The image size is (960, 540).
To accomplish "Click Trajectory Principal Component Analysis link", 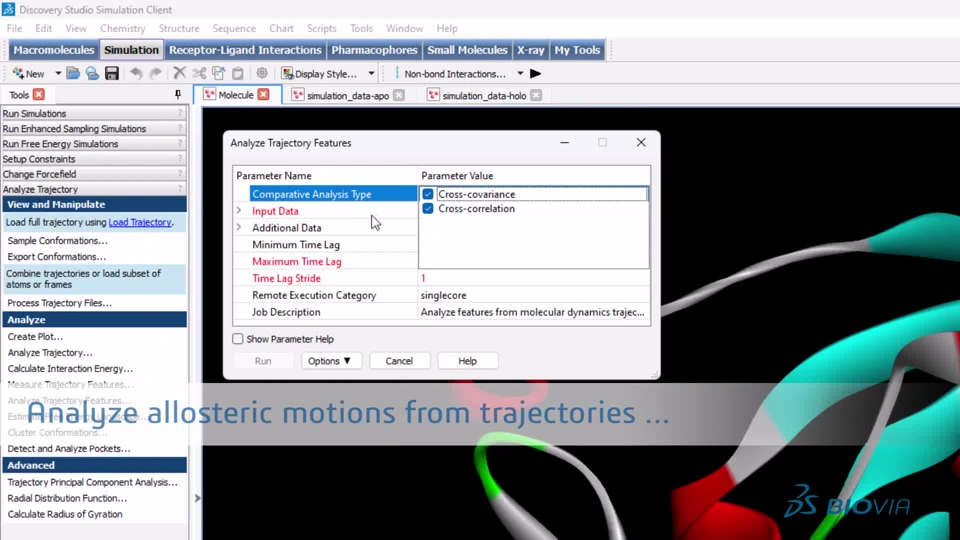I will point(92,482).
